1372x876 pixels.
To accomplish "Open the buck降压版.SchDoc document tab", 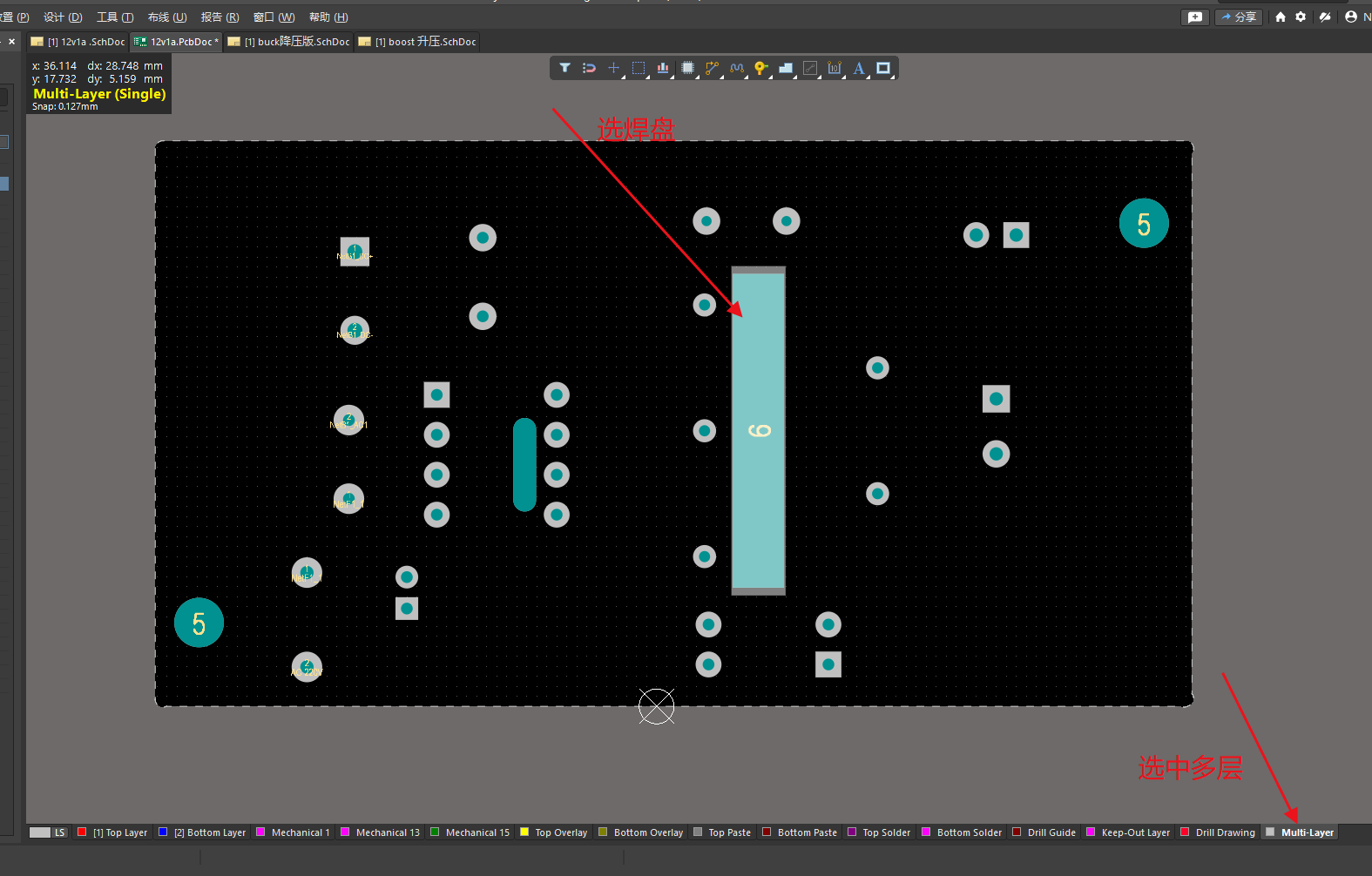I will point(289,42).
